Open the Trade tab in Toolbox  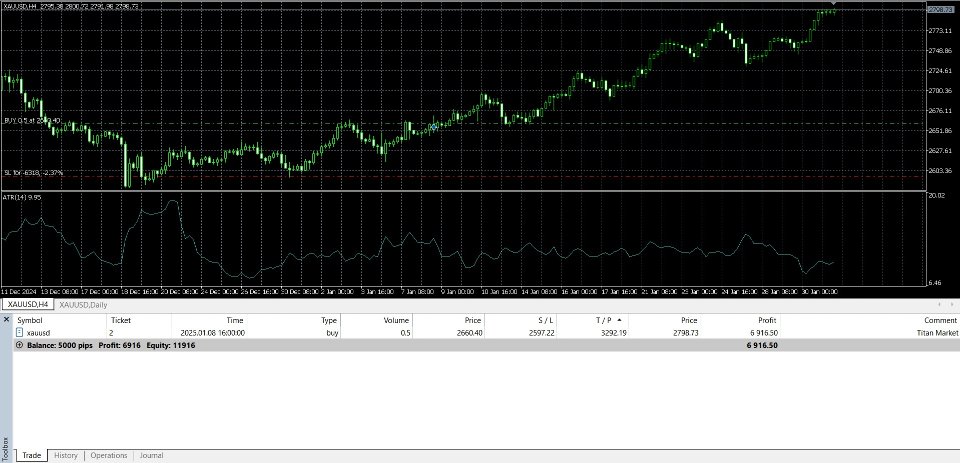(31, 456)
